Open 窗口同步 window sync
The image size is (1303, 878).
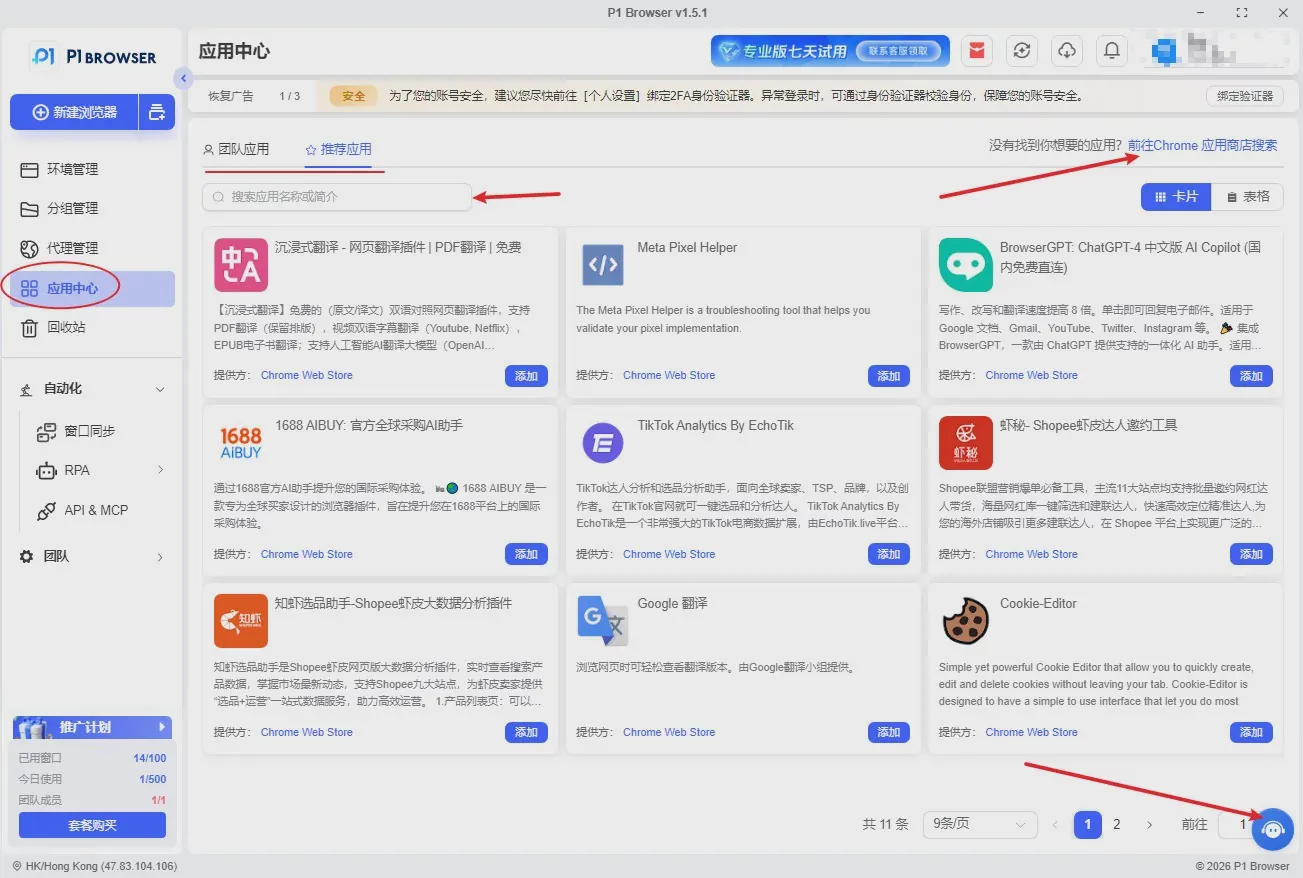coord(92,431)
